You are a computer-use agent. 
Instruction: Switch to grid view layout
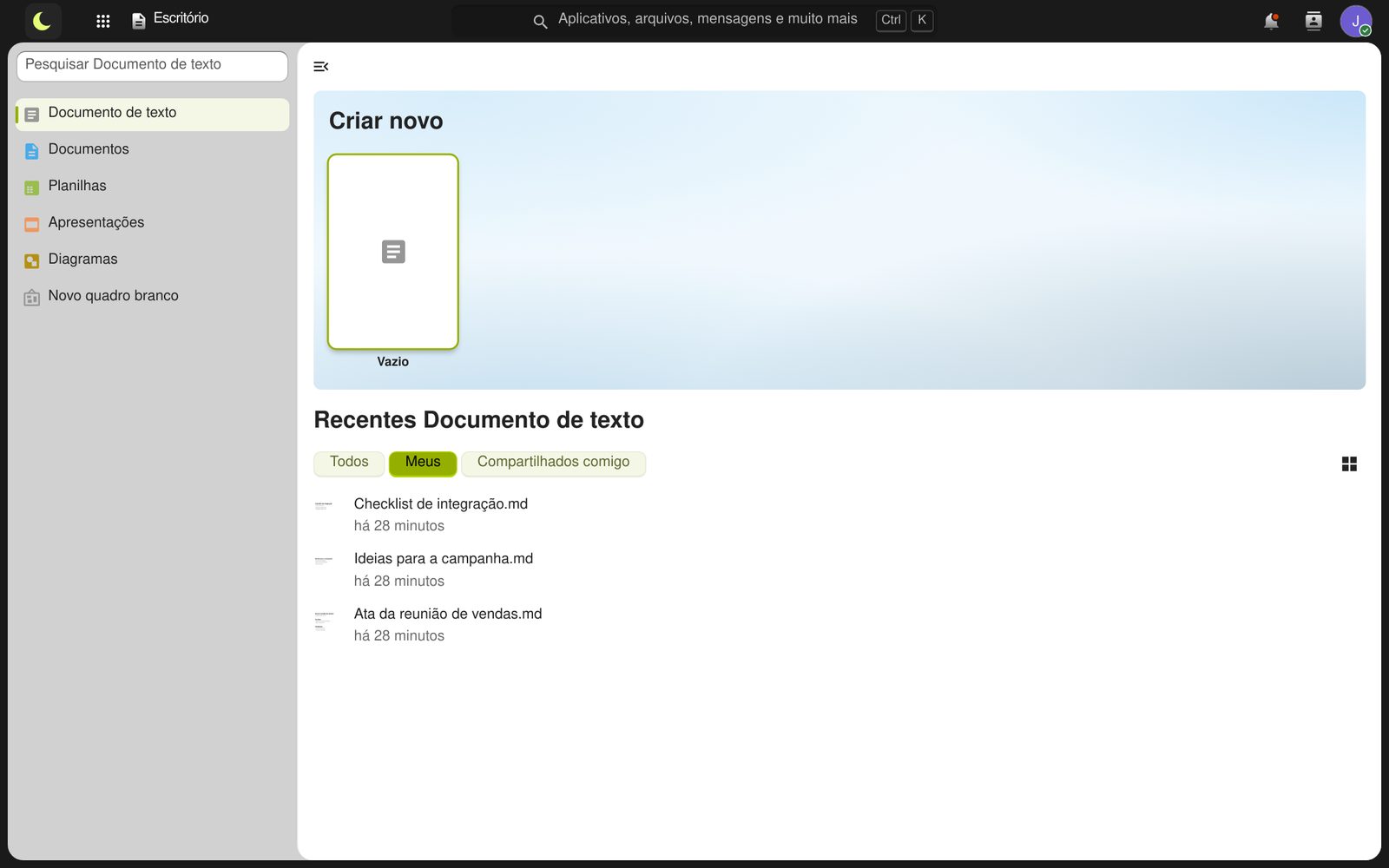pyautogui.click(x=1349, y=464)
